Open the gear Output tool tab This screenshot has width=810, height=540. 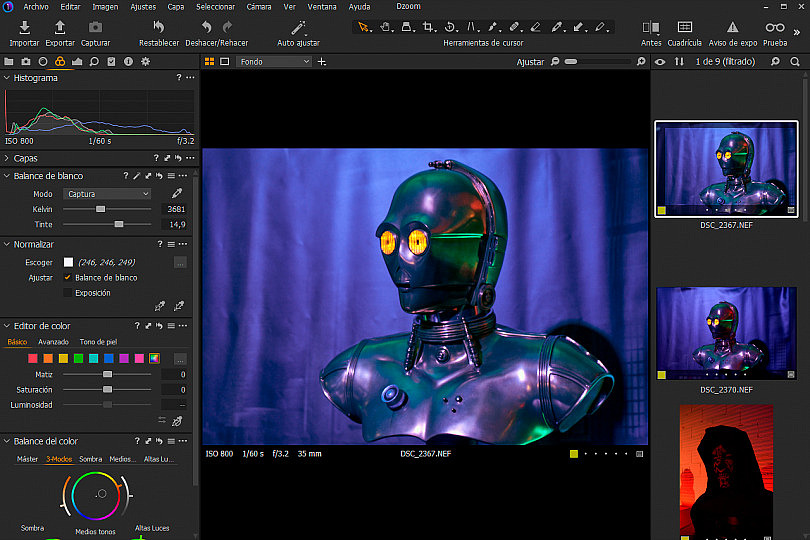click(146, 61)
